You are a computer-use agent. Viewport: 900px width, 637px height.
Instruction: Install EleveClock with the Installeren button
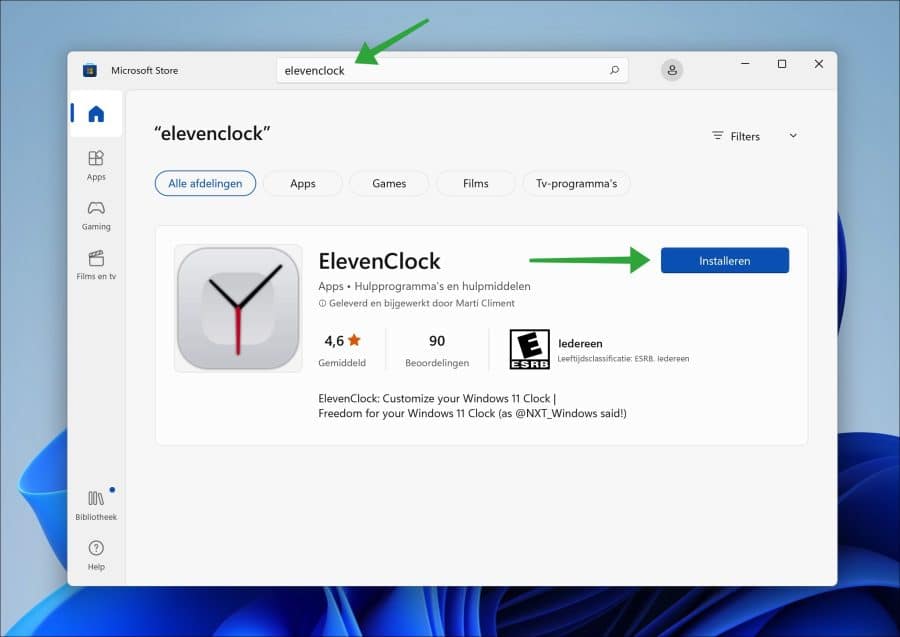[724, 260]
